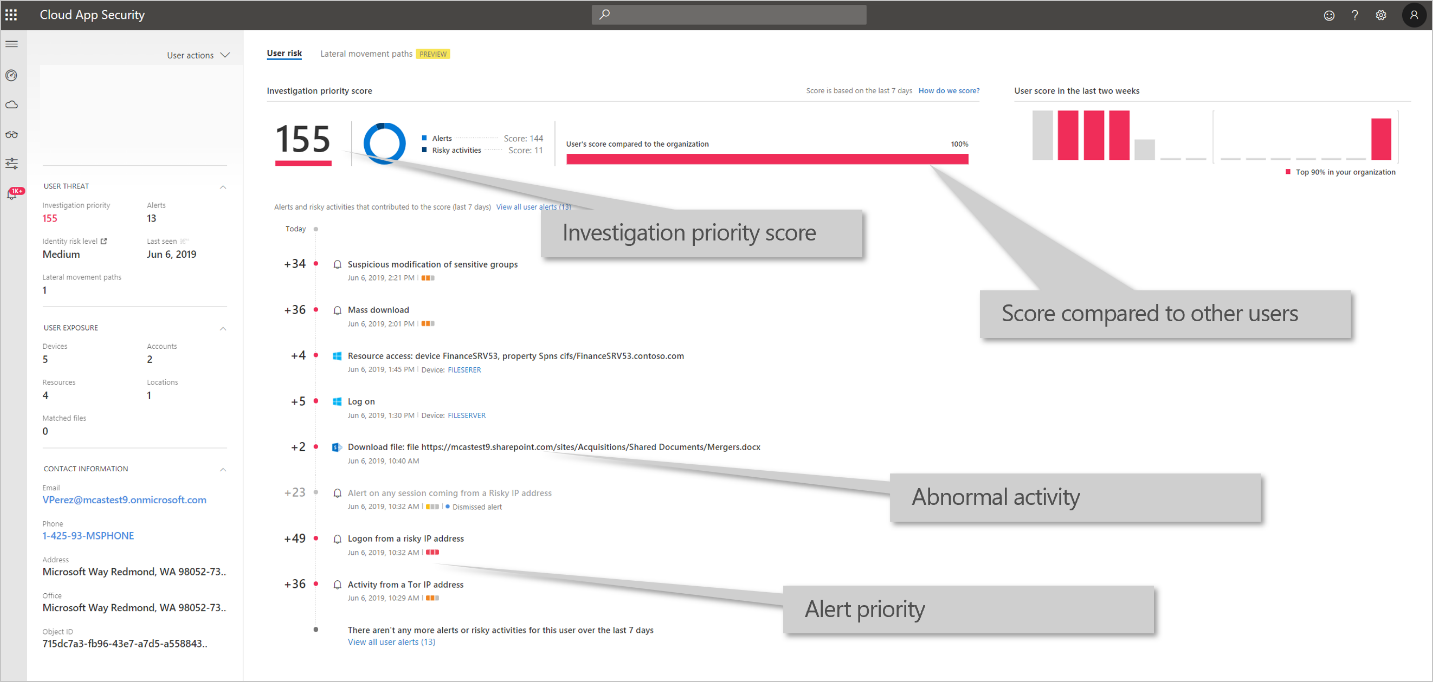This screenshot has width=1433, height=682.
Task: Click the score donut chart
Action: [384, 143]
